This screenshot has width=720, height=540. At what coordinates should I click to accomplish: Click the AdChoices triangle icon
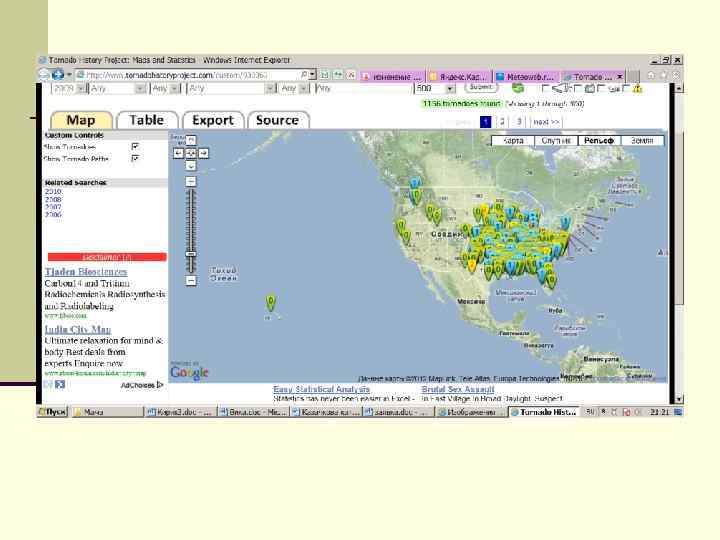click(160, 385)
